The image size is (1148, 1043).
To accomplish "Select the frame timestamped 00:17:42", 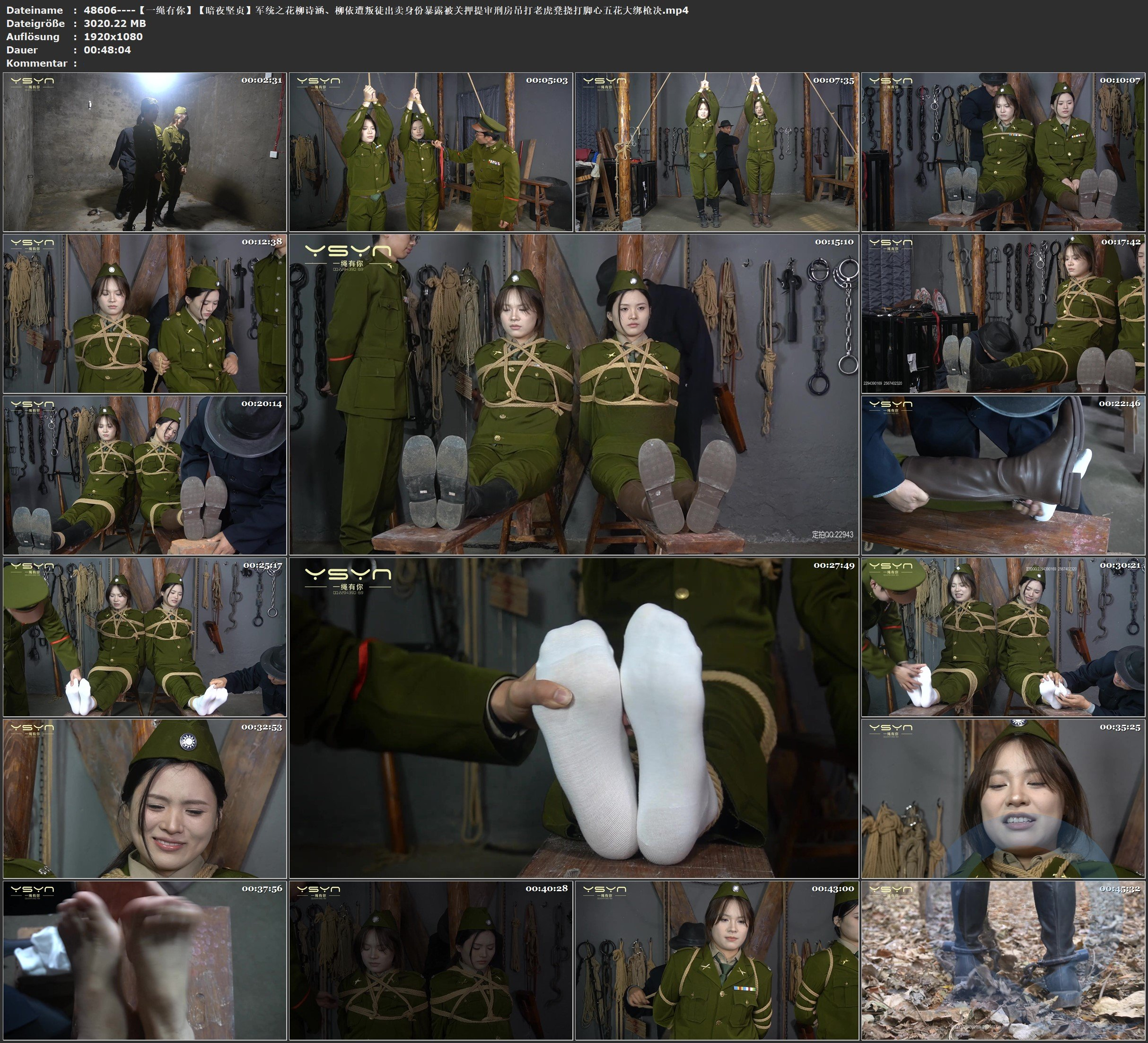I will 1003,313.
